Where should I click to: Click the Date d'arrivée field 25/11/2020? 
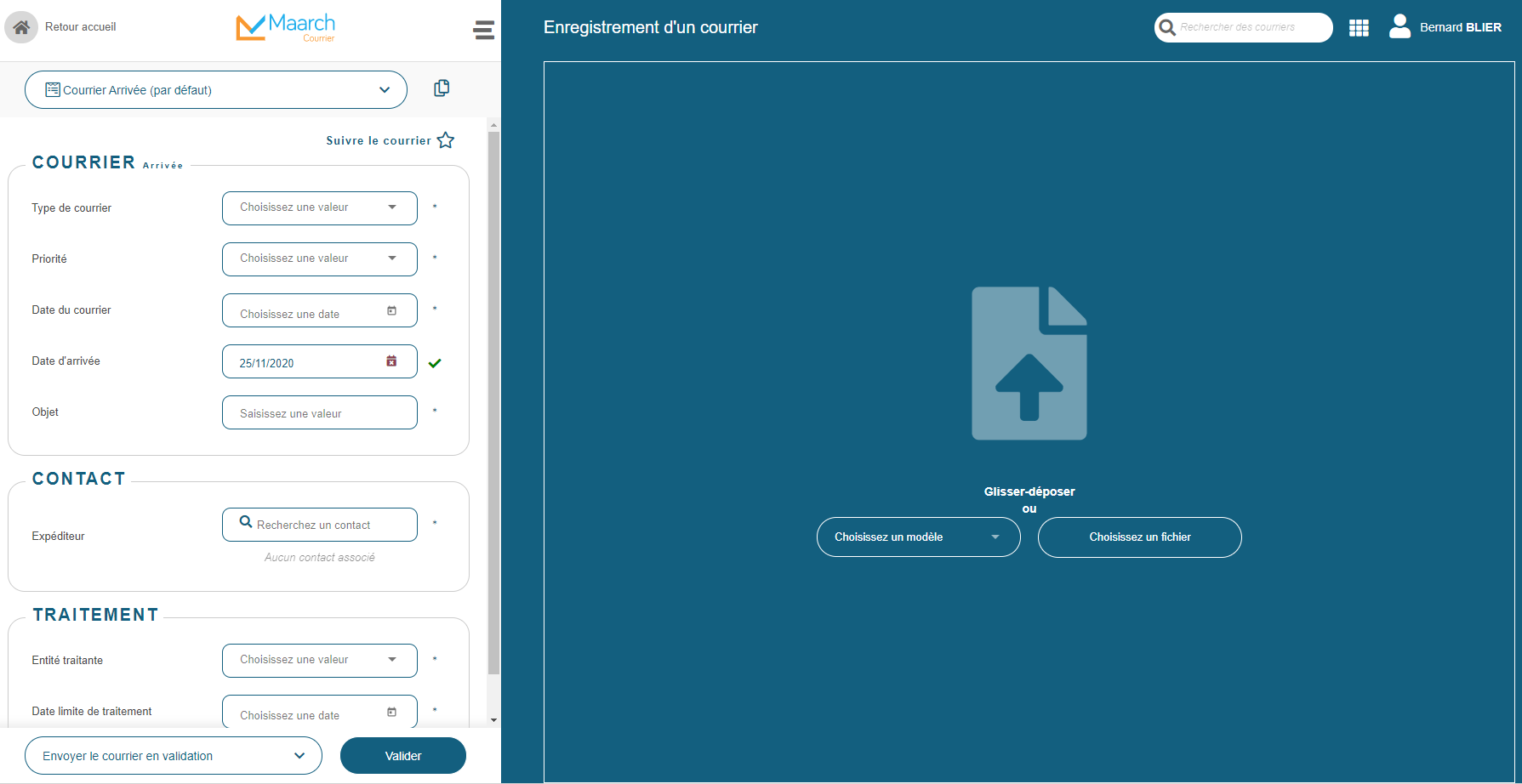(x=320, y=361)
